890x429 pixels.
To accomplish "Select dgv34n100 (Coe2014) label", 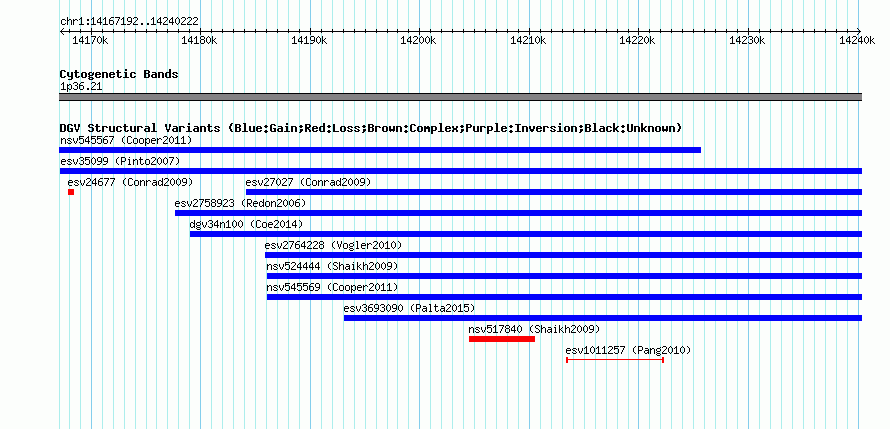I will point(246,224).
